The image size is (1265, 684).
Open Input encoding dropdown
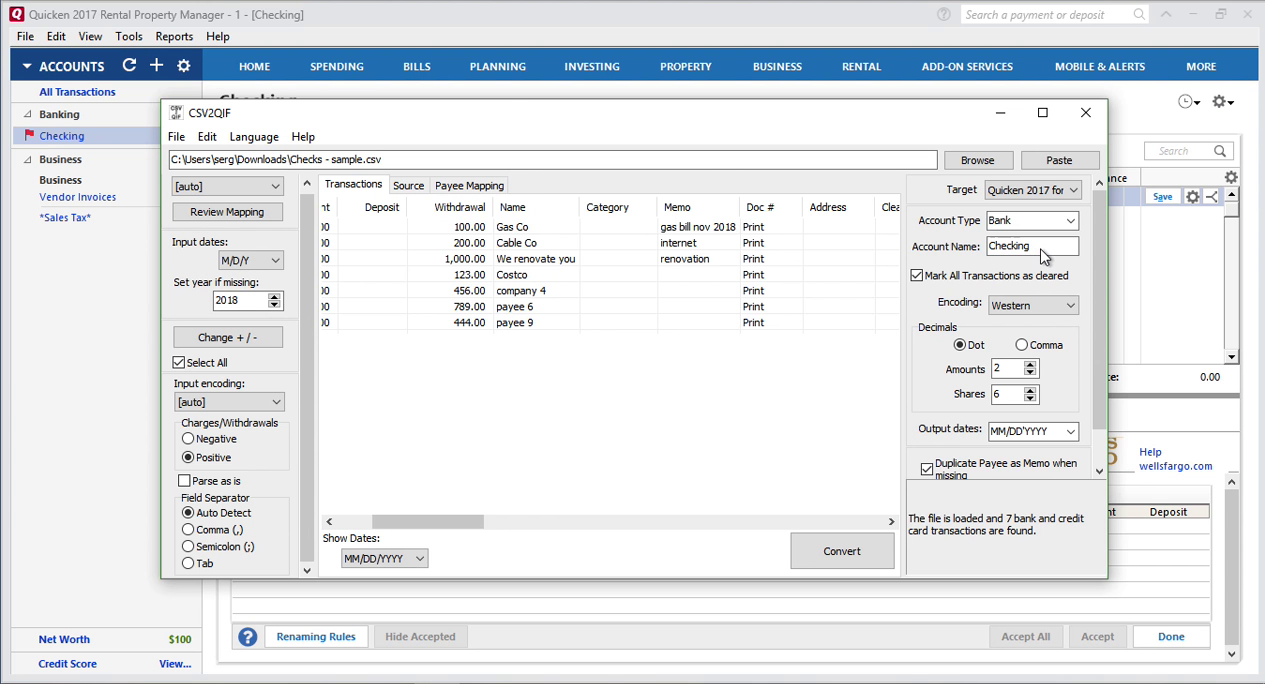click(x=229, y=402)
